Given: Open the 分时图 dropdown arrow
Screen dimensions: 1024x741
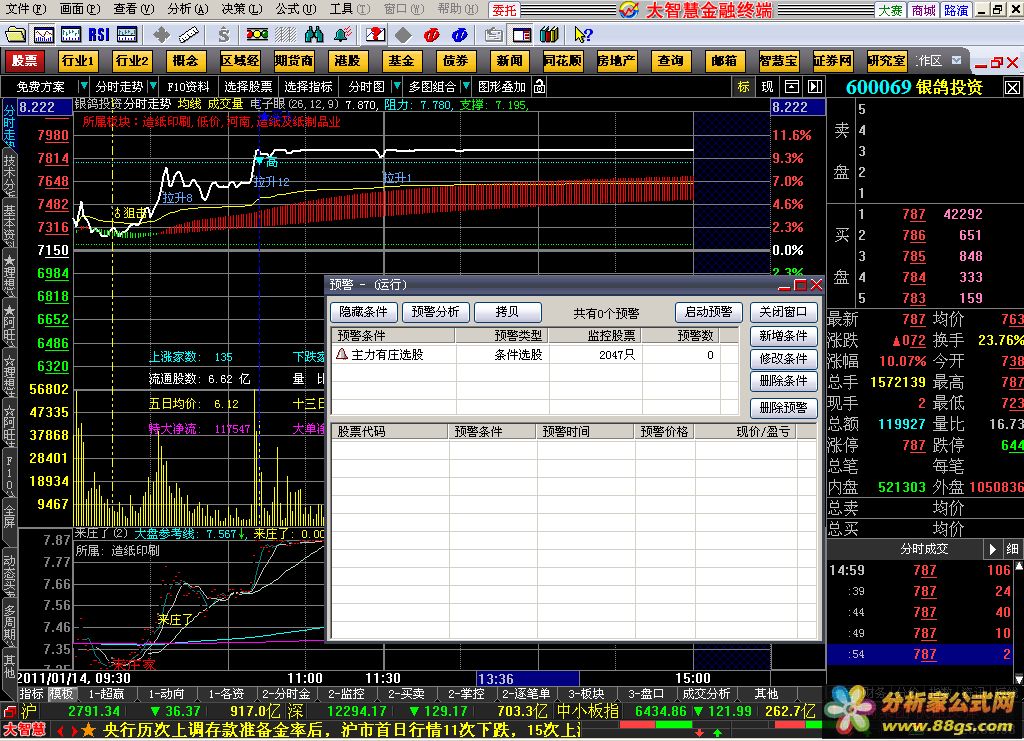Looking at the screenshot, I should click(396, 86).
